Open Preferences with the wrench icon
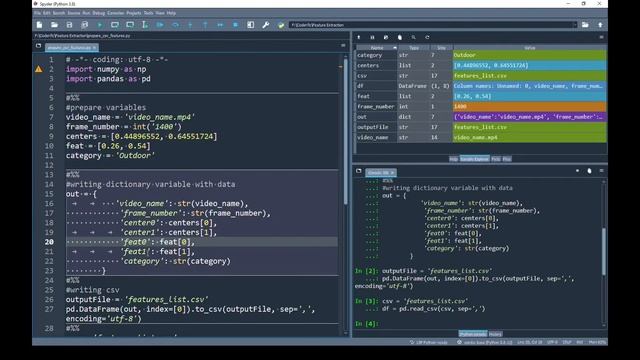This screenshot has width=640, height=360. (x=266, y=25)
